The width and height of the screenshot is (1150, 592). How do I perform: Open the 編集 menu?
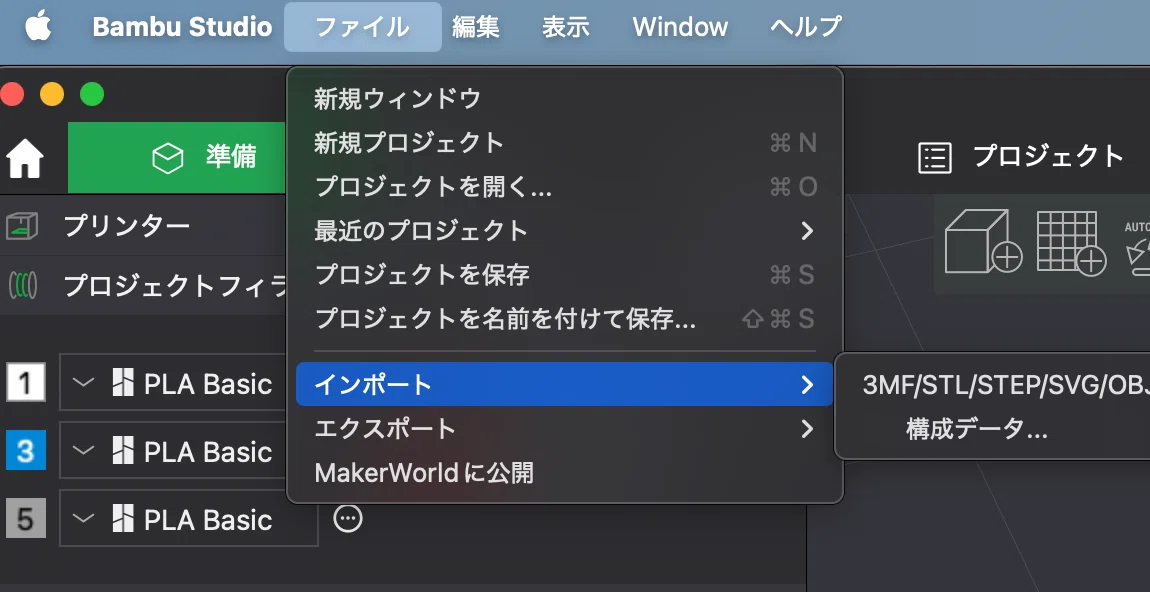[476, 27]
